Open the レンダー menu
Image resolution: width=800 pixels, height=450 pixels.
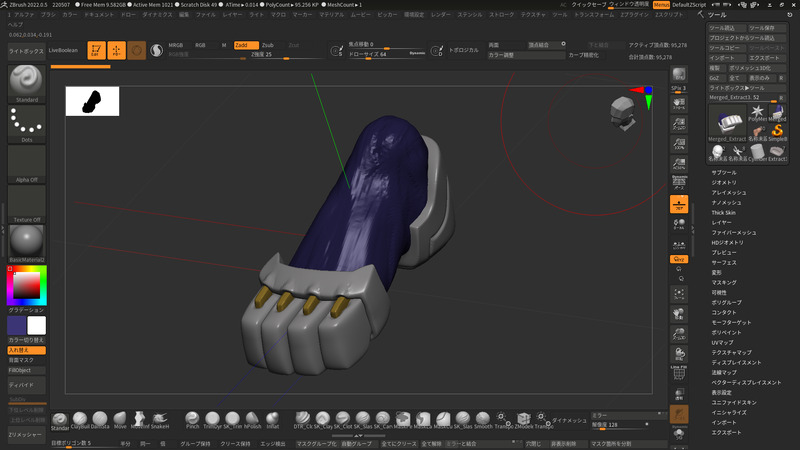440,16
